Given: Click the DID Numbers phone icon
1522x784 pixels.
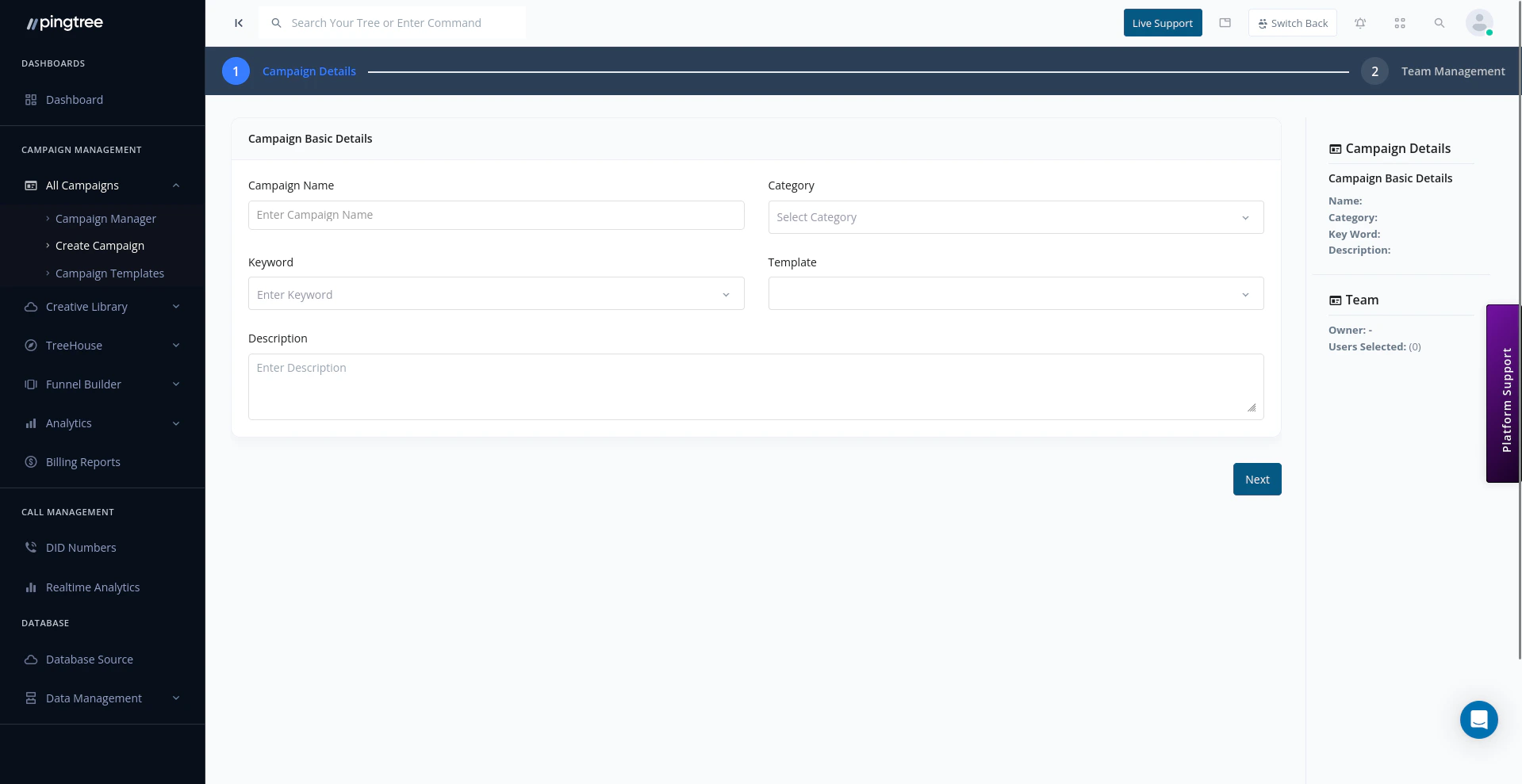Looking at the screenshot, I should [31, 548].
